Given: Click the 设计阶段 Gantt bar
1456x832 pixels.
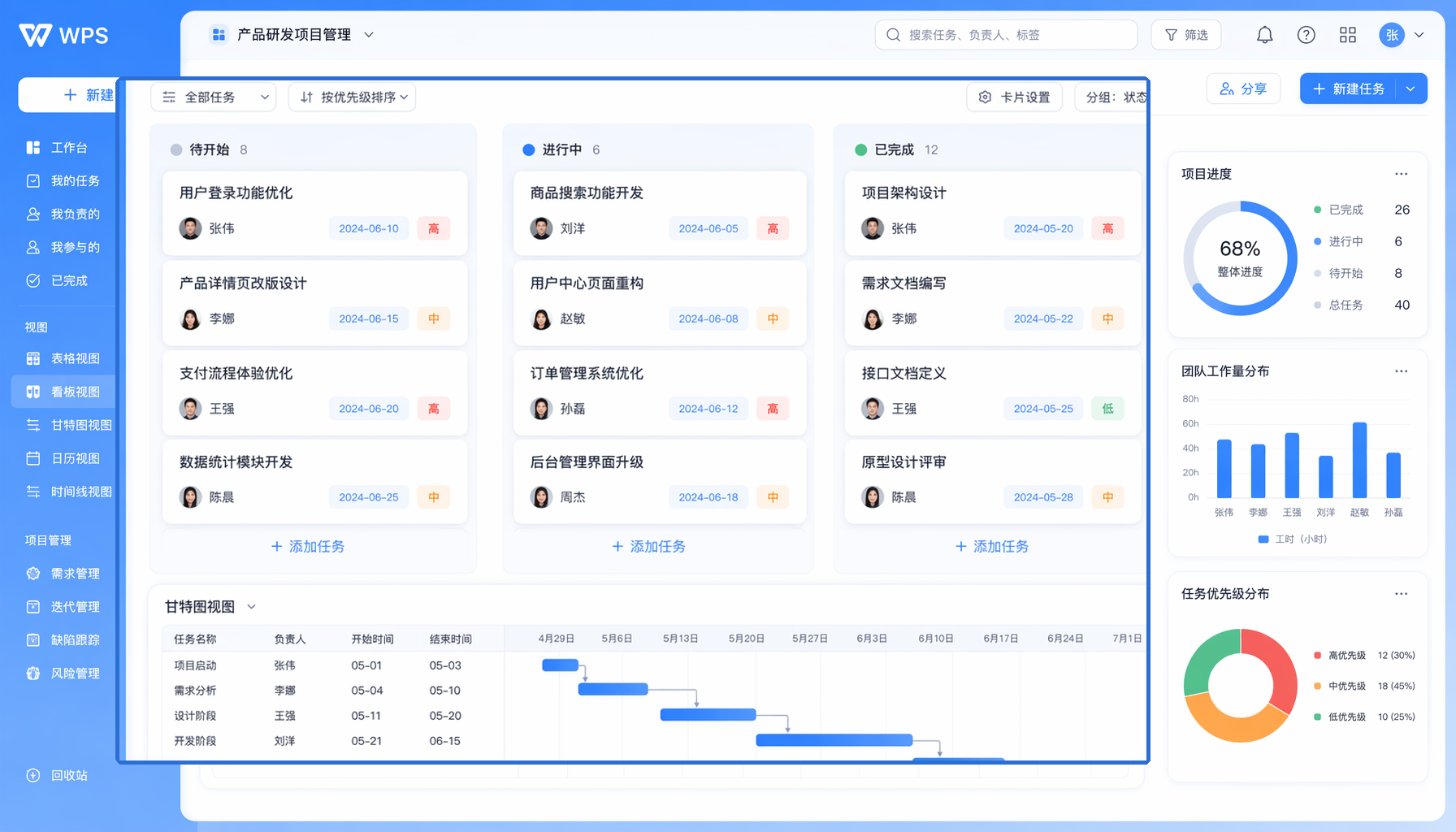Looking at the screenshot, I should click(x=708, y=715).
